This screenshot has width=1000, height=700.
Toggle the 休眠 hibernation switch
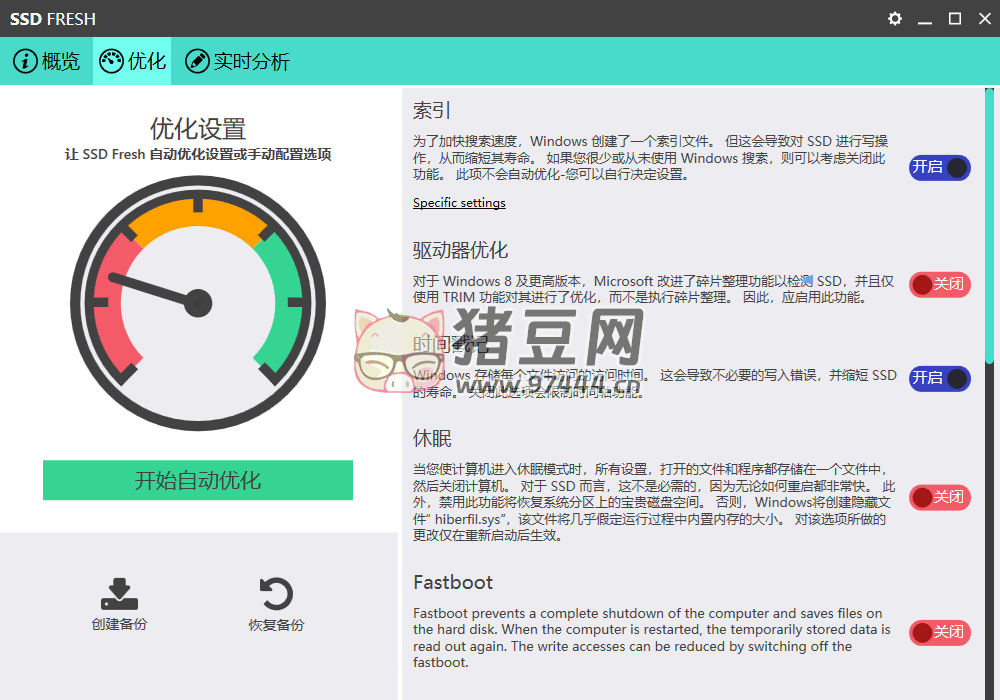click(939, 497)
